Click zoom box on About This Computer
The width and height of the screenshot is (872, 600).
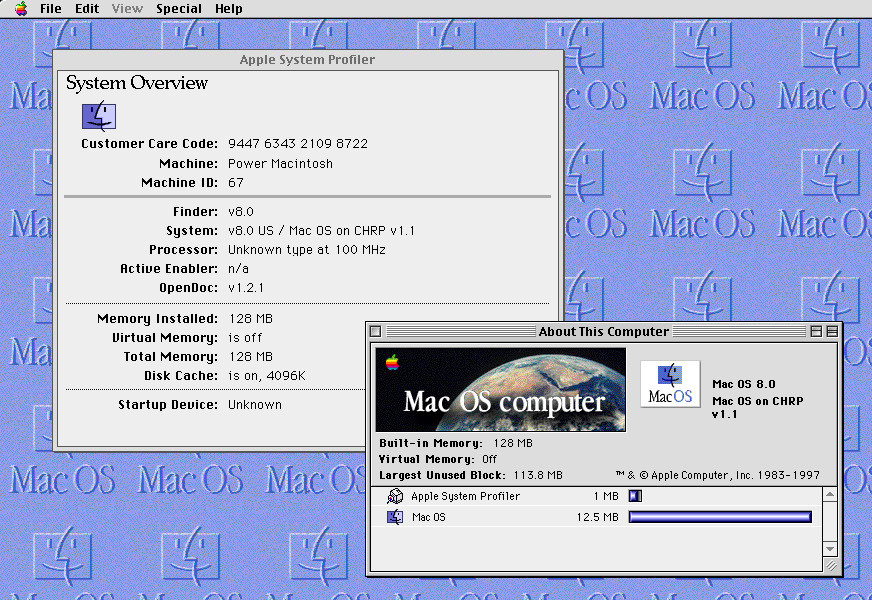[816, 332]
